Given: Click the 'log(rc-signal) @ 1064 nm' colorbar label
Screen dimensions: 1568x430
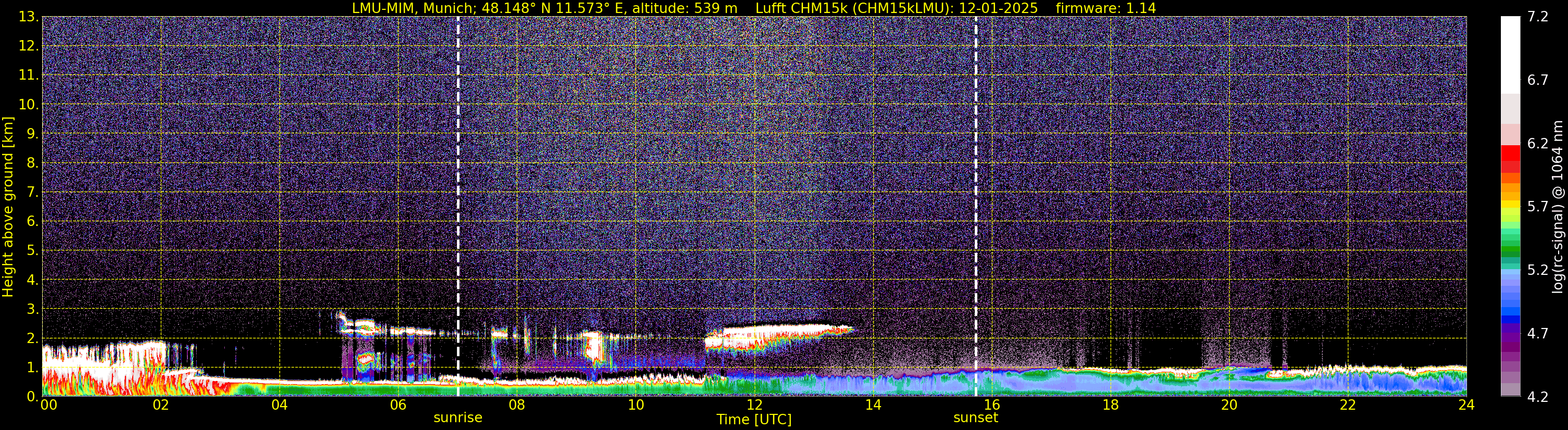Looking at the screenshot, I should coord(1557,207).
